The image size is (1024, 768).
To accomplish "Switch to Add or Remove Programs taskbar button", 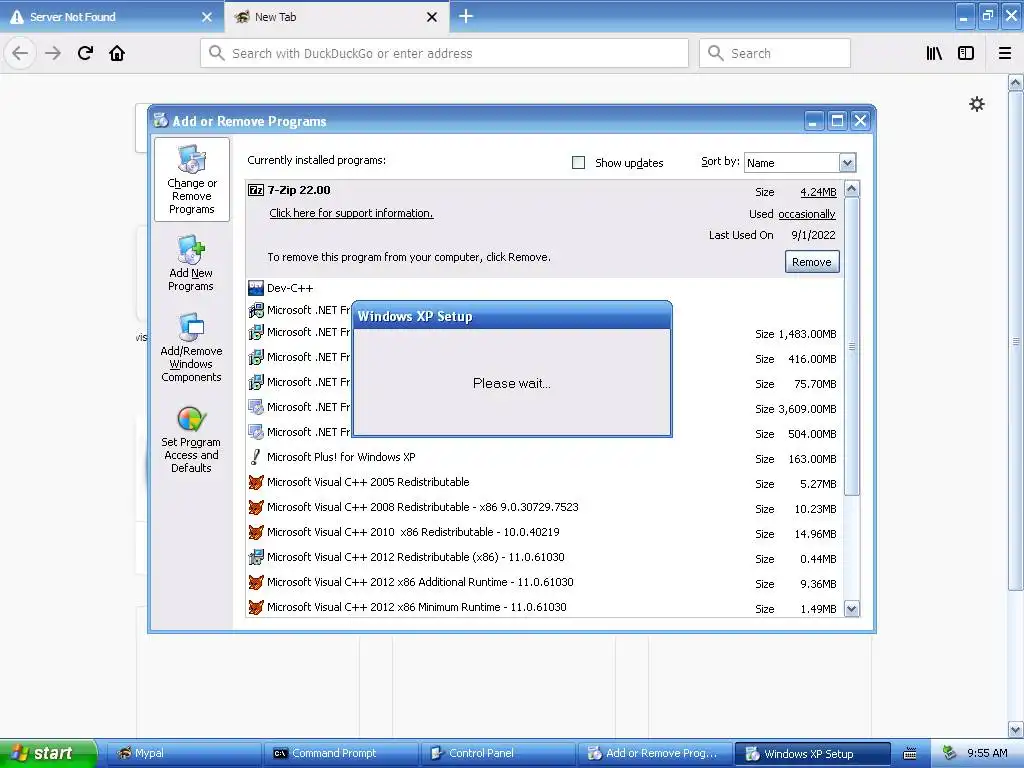I will click(x=654, y=753).
